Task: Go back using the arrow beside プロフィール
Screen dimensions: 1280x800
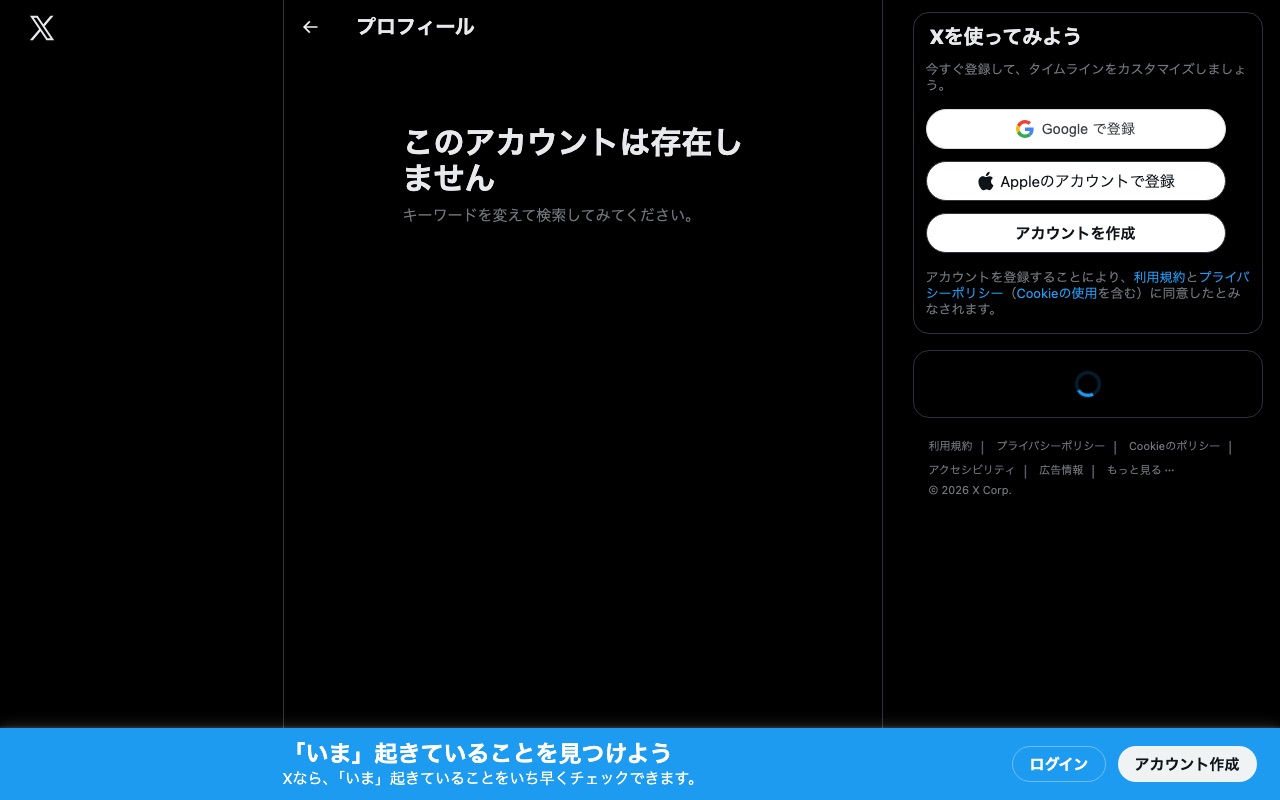Action: 310,27
